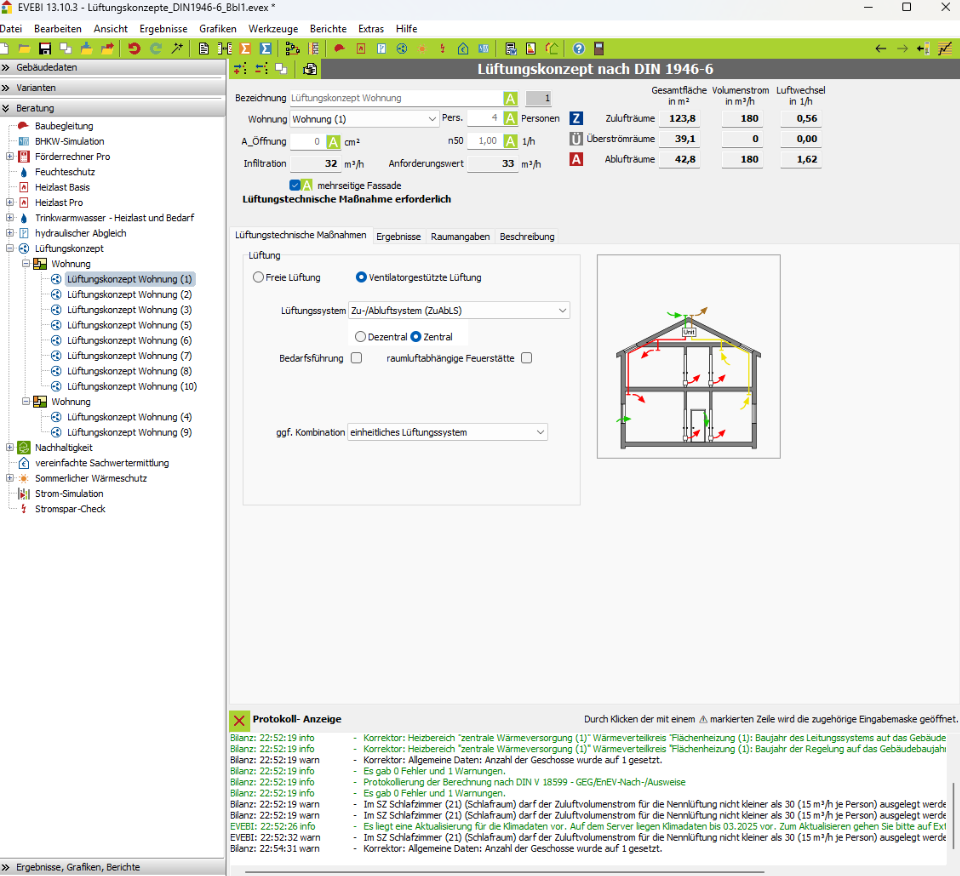Click the open folder toolbar icon
960x876 pixels.
pos(25,48)
